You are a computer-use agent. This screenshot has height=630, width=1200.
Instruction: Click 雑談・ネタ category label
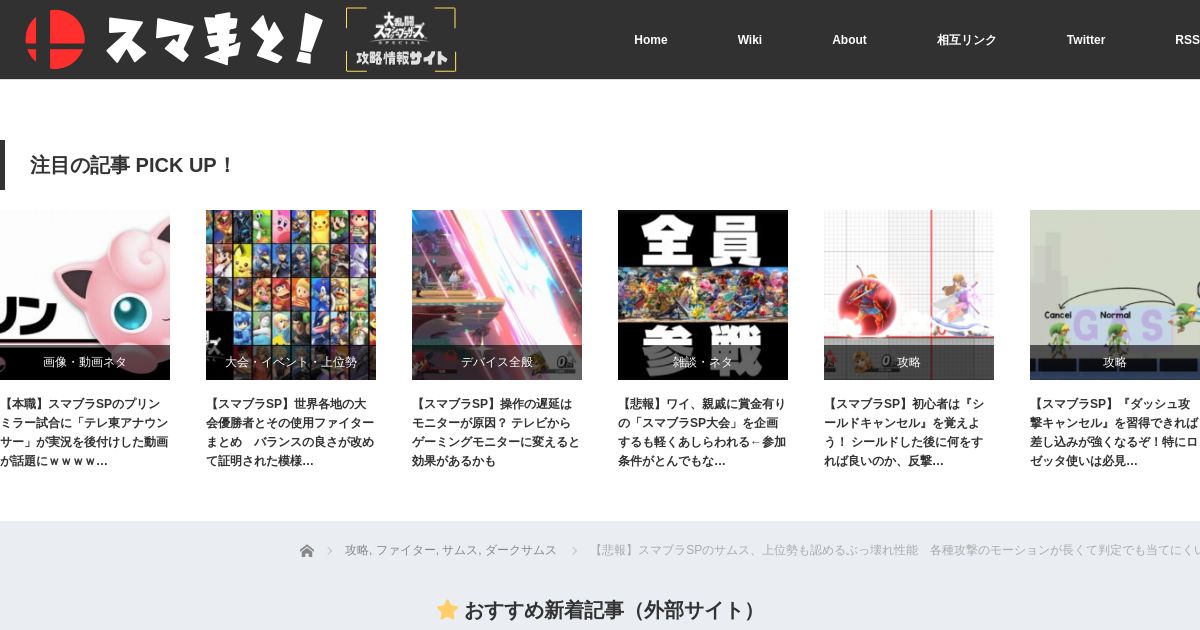point(703,362)
